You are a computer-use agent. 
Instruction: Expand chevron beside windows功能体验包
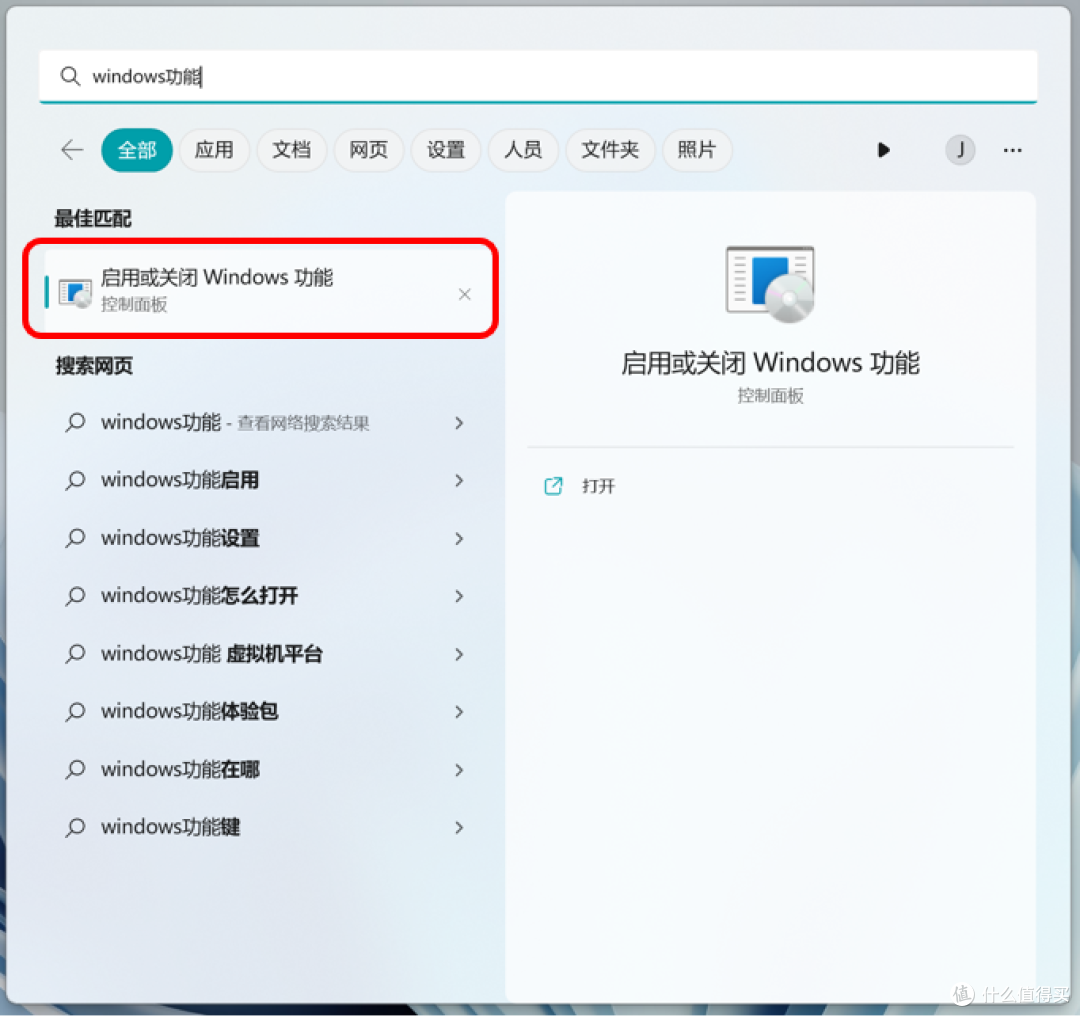point(459,712)
